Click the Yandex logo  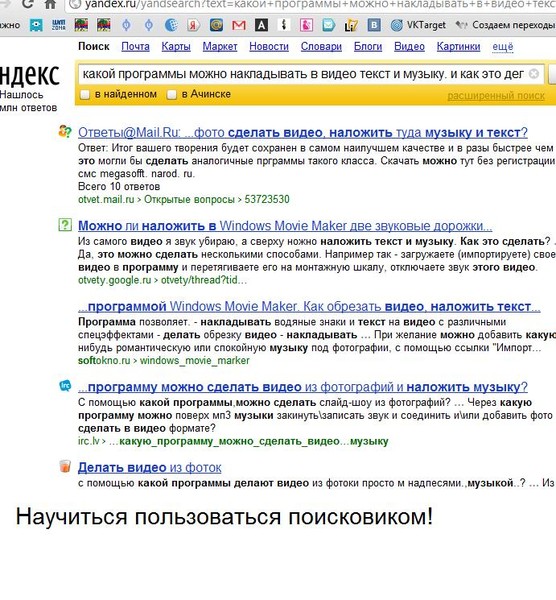(x=30, y=75)
